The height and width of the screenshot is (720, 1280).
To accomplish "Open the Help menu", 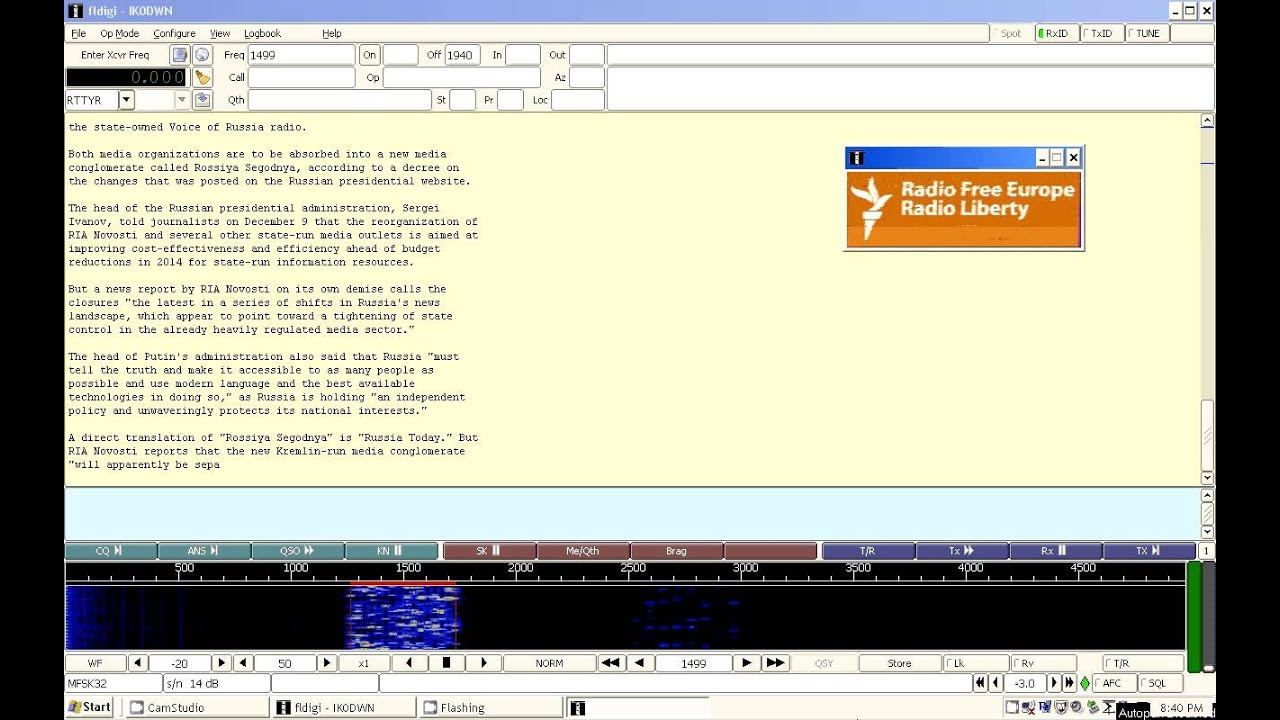I will 332,33.
